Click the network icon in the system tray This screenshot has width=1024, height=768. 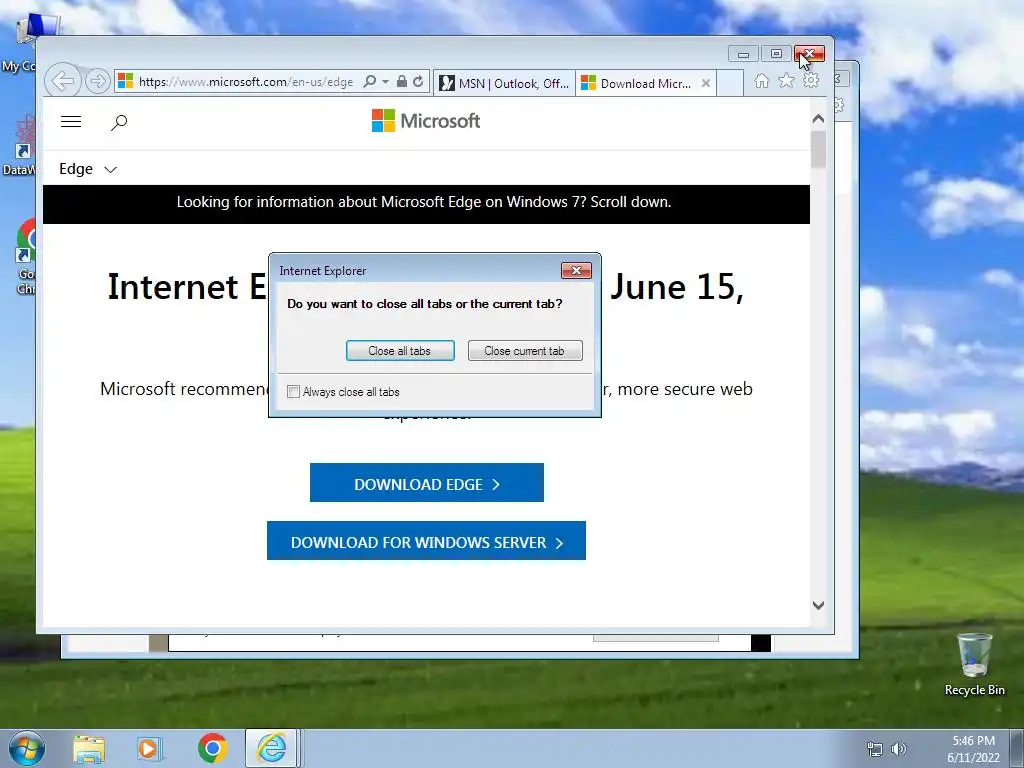tap(874, 749)
